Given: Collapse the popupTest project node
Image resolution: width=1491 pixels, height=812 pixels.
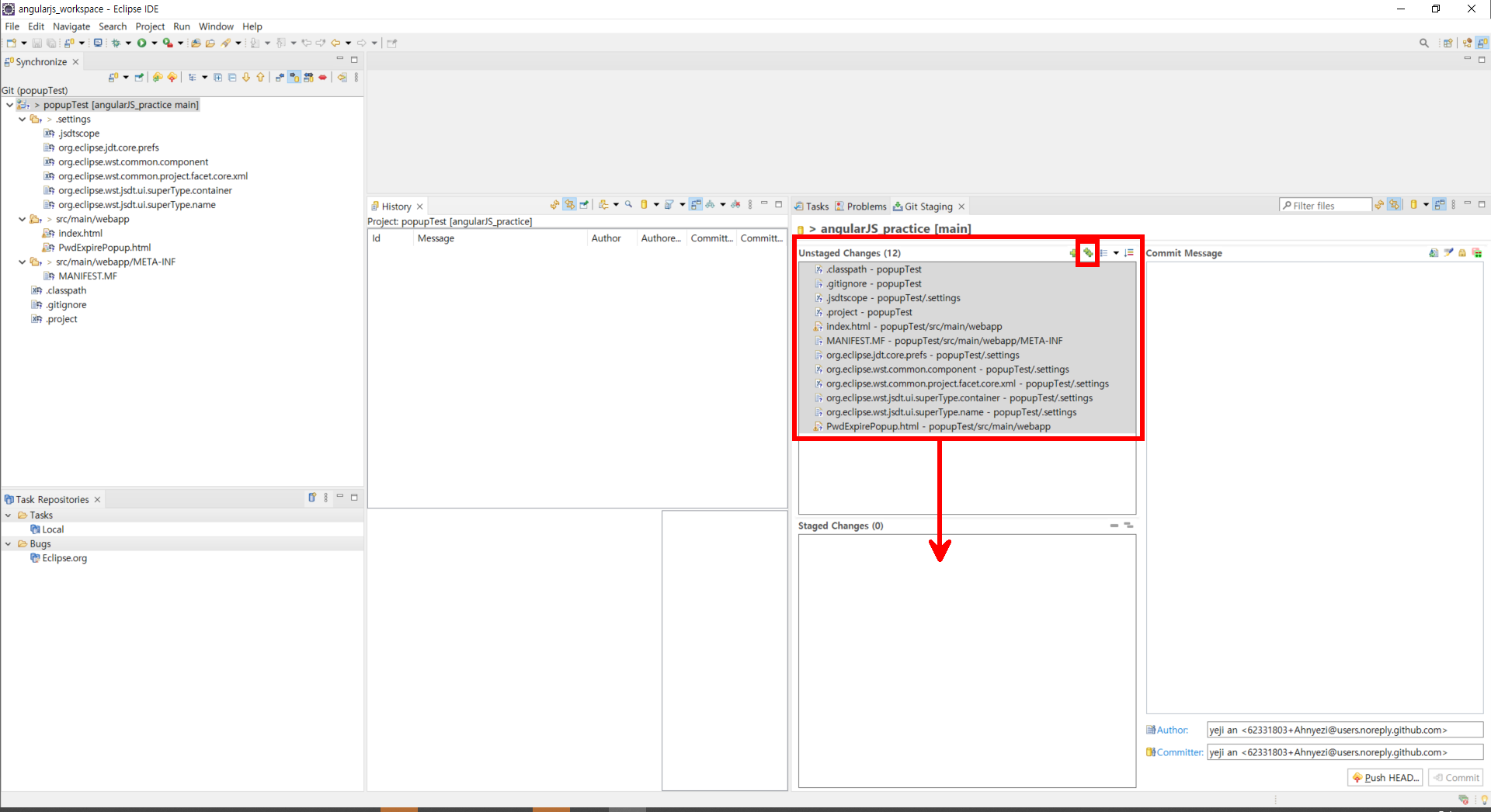Looking at the screenshot, I should point(9,105).
